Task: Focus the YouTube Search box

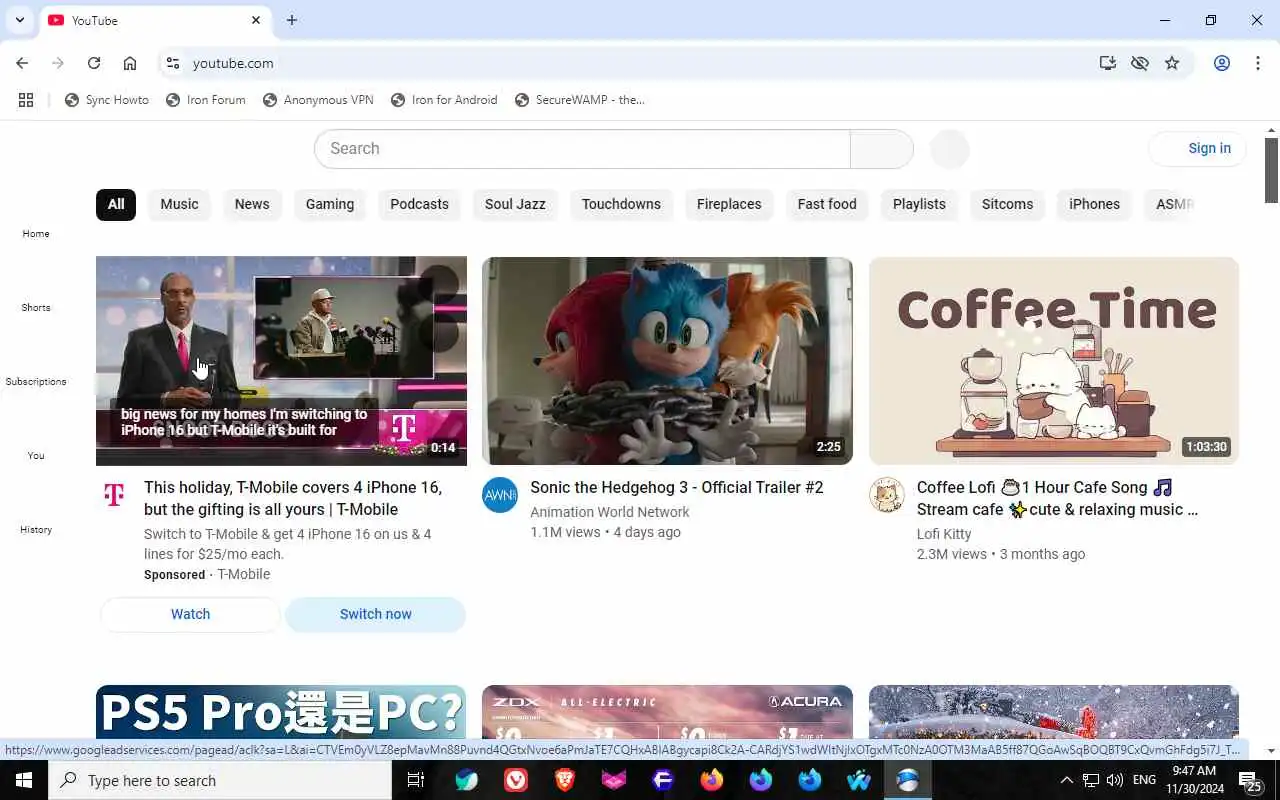Action: 582,149
